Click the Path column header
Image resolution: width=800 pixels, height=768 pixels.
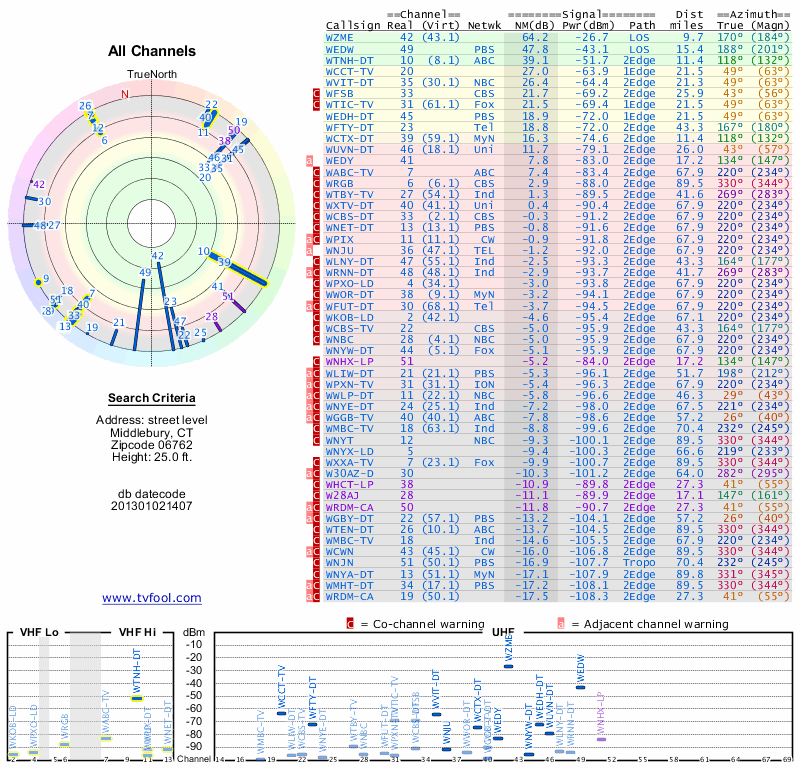pos(642,25)
